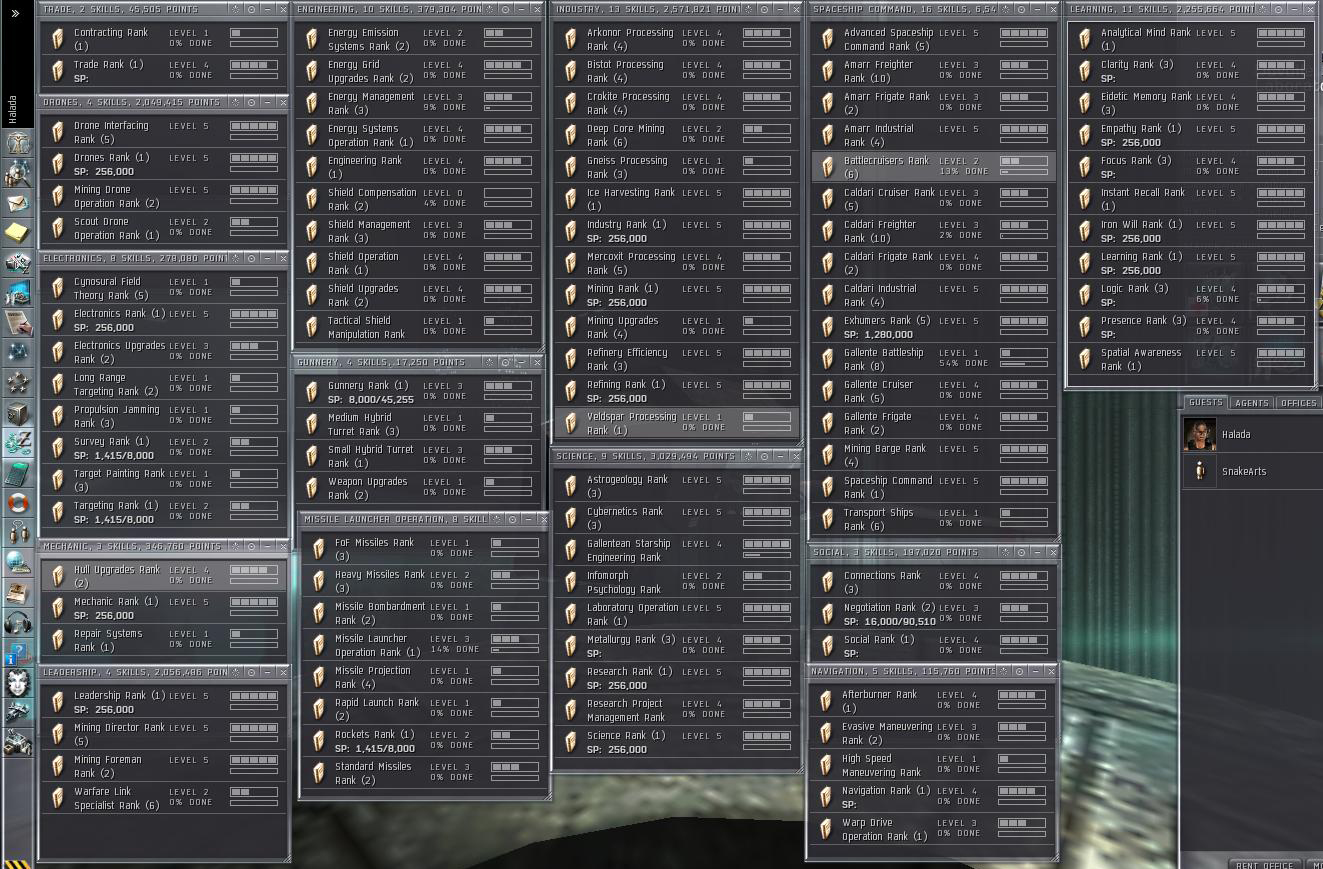
Task: Switch to the Guests tab
Action: 1205,402
